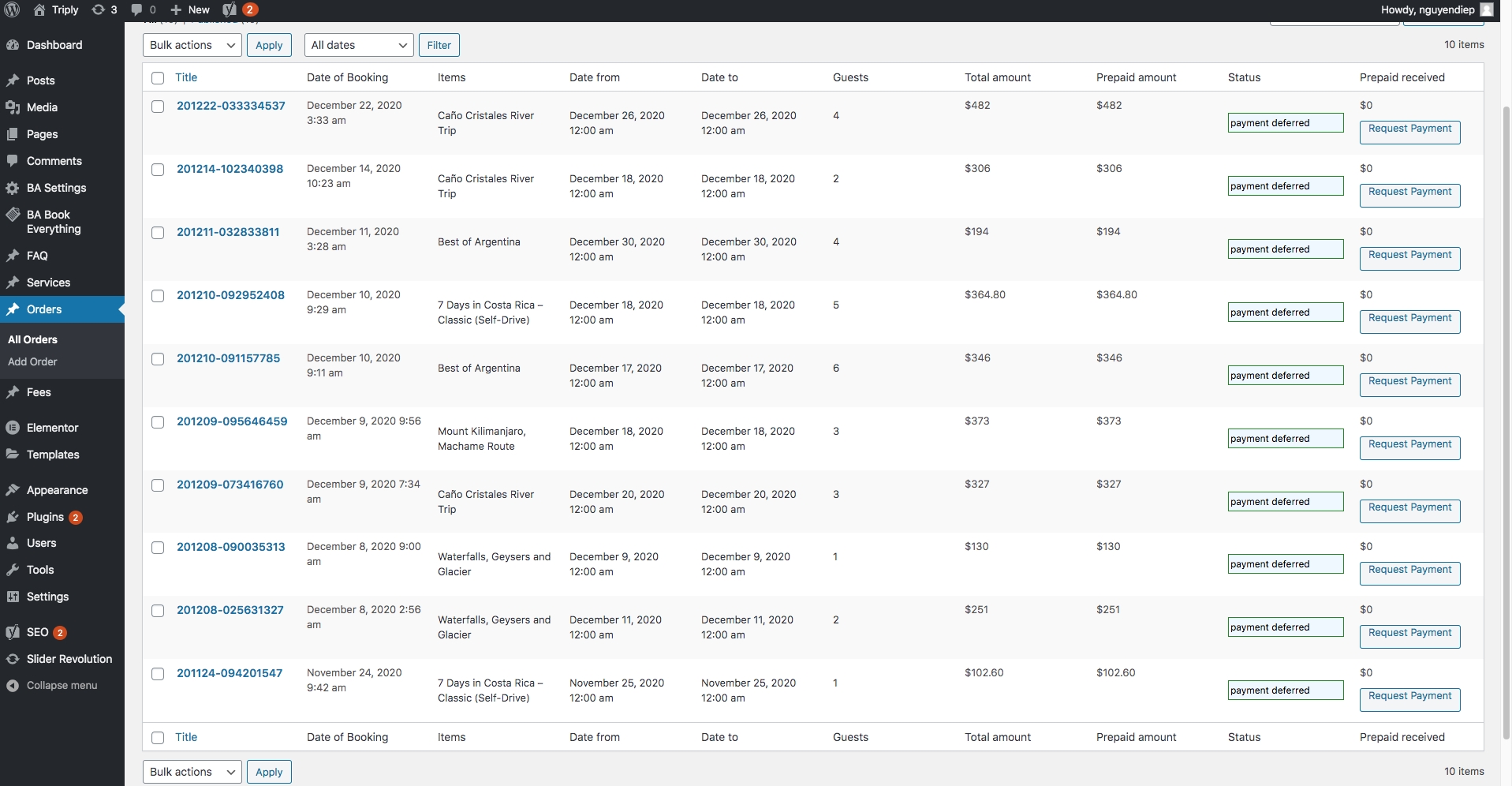Open the Yoast SEO icon in admin bar
Screen dimensions: 1512x786
coord(230,9)
